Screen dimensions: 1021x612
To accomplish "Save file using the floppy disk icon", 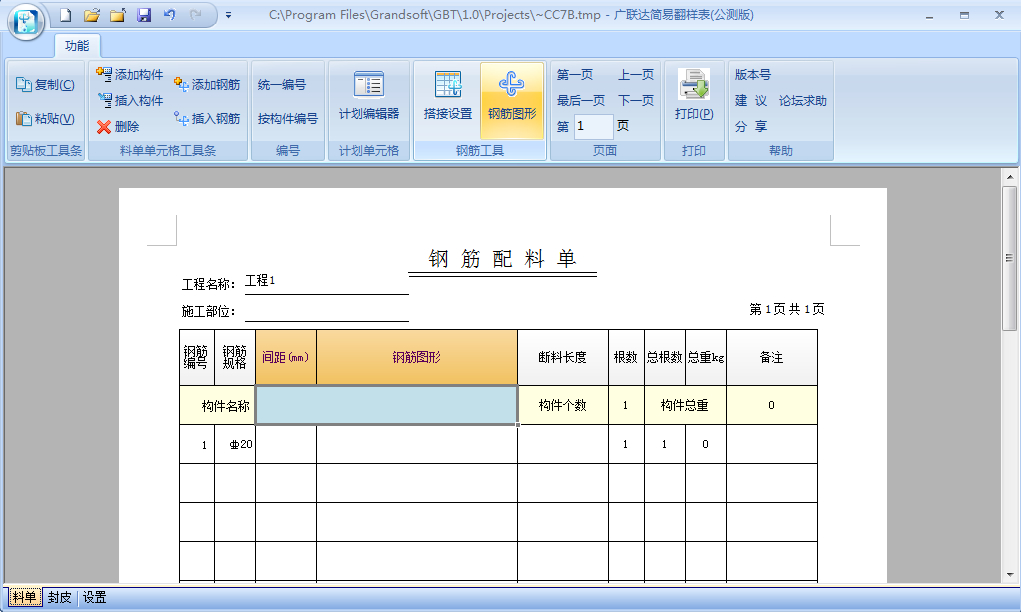I will click(x=144, y=14).
